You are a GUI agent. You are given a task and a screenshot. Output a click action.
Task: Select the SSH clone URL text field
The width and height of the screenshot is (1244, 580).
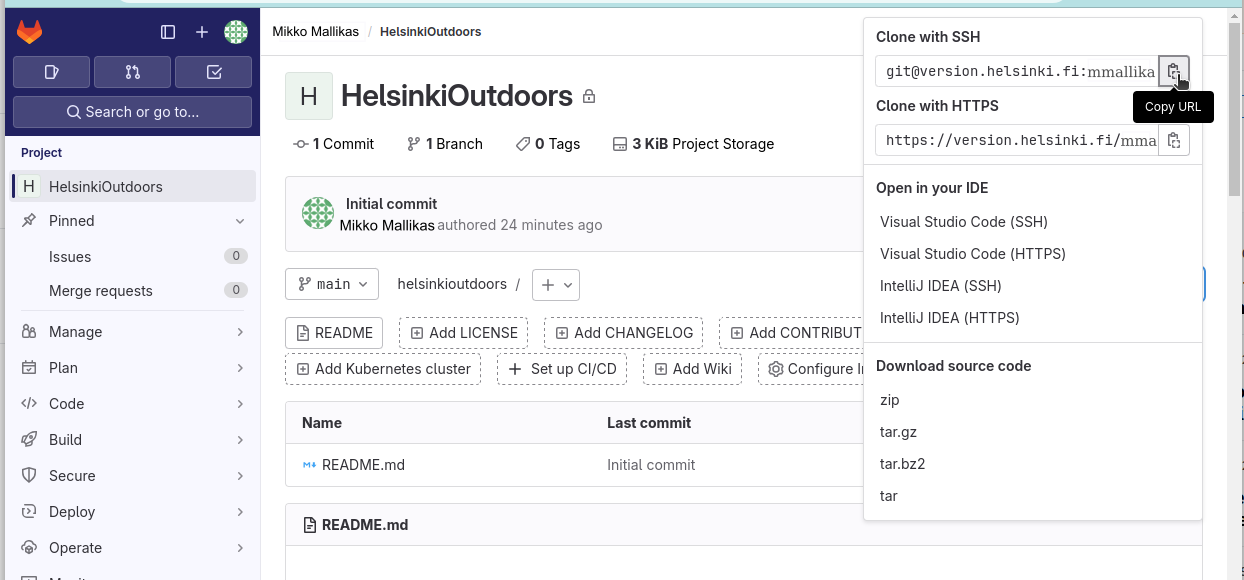1017,71
